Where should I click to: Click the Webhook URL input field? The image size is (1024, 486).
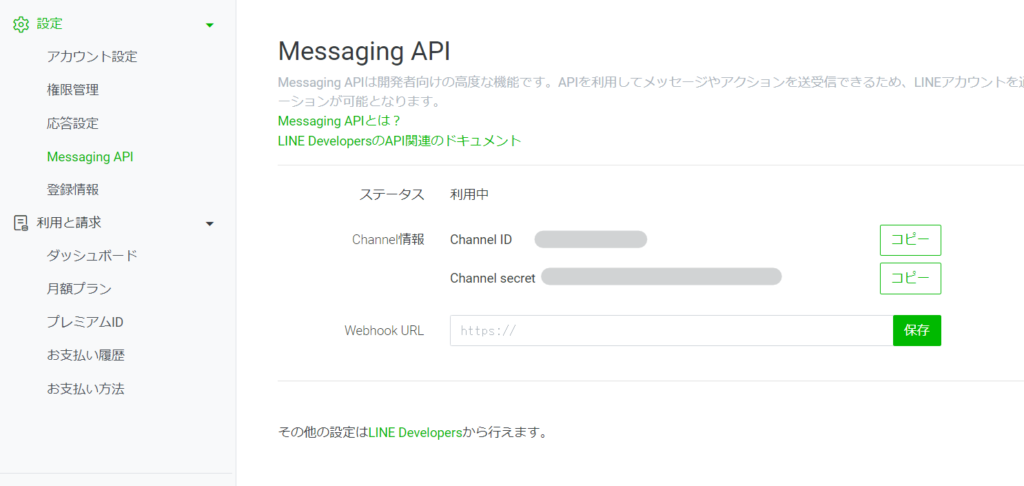click(x=671, y=331)
